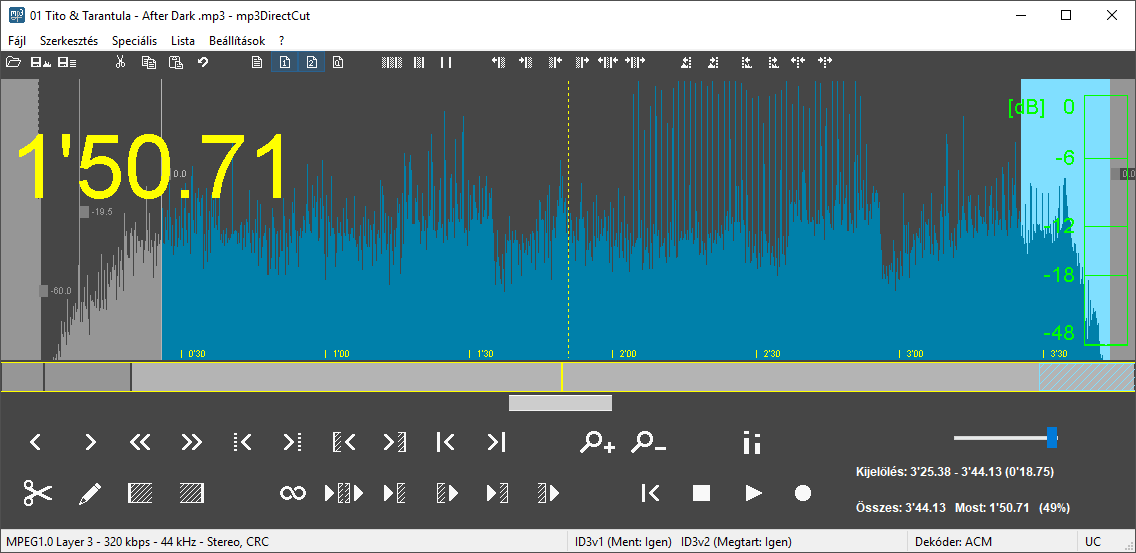This screenshot has height=553, width=1136.
Task: Click the Összes 3'44.13 total text
Action: (x=901, y=508)
